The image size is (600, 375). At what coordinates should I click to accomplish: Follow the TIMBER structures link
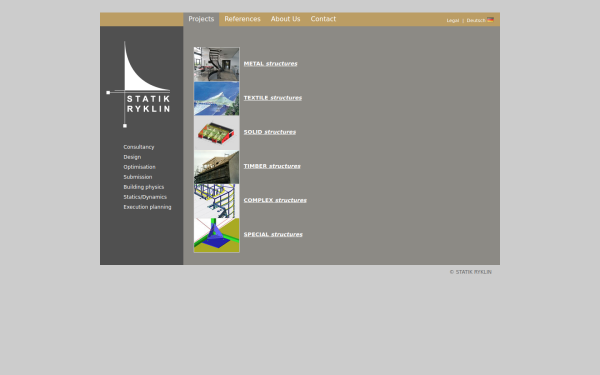pos(272,166)
